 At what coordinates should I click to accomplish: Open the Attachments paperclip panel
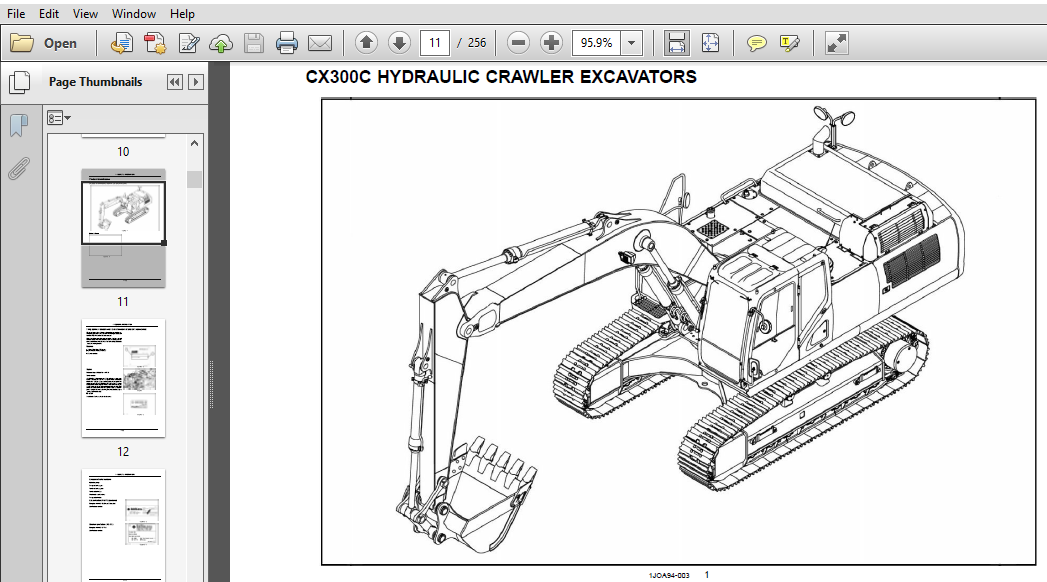(x=19, y=169)
